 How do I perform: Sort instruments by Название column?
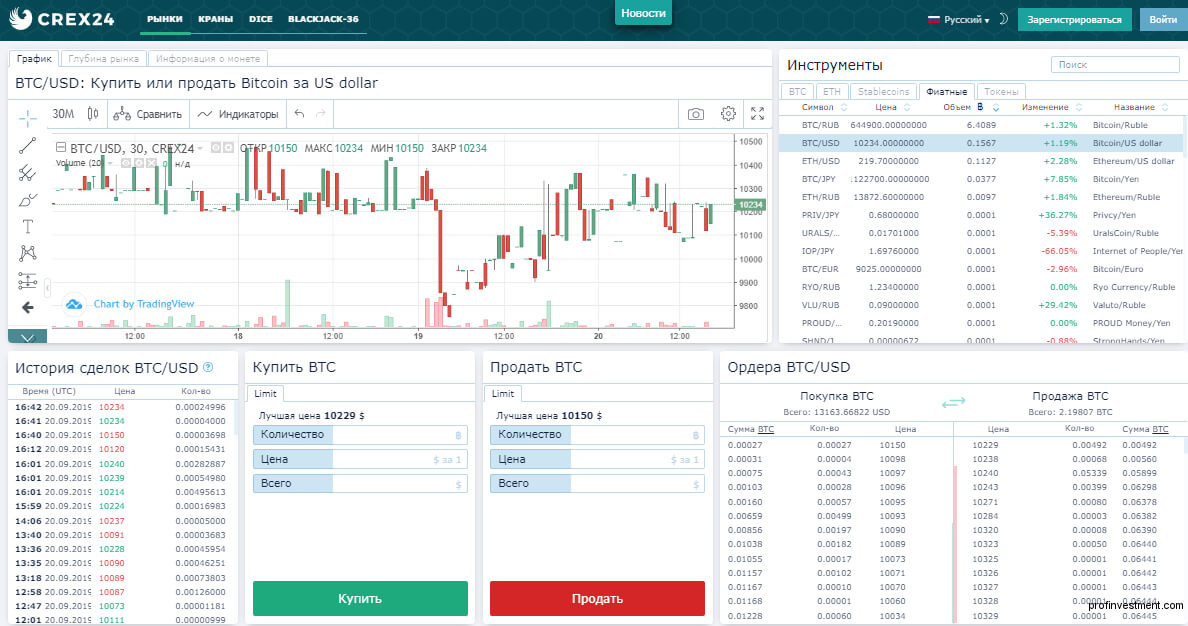pos(1140,108)
